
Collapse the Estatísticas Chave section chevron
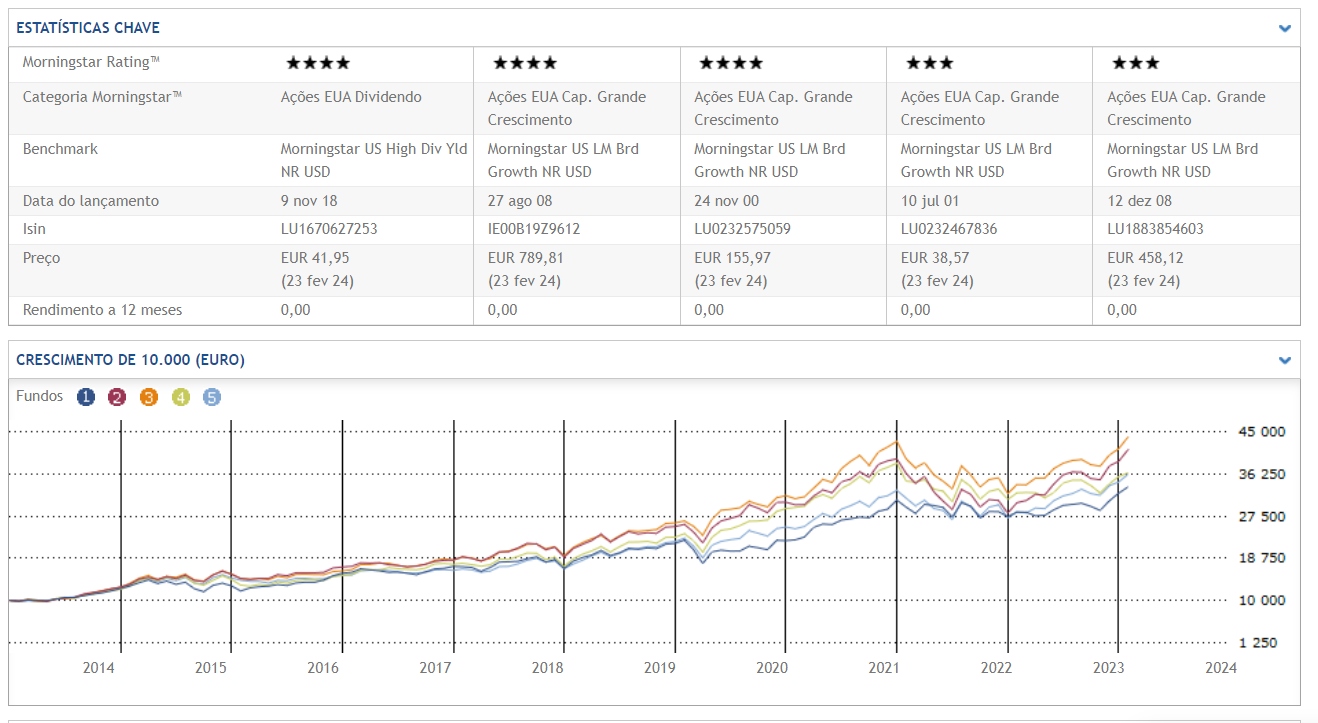[x=1285, y=28]
